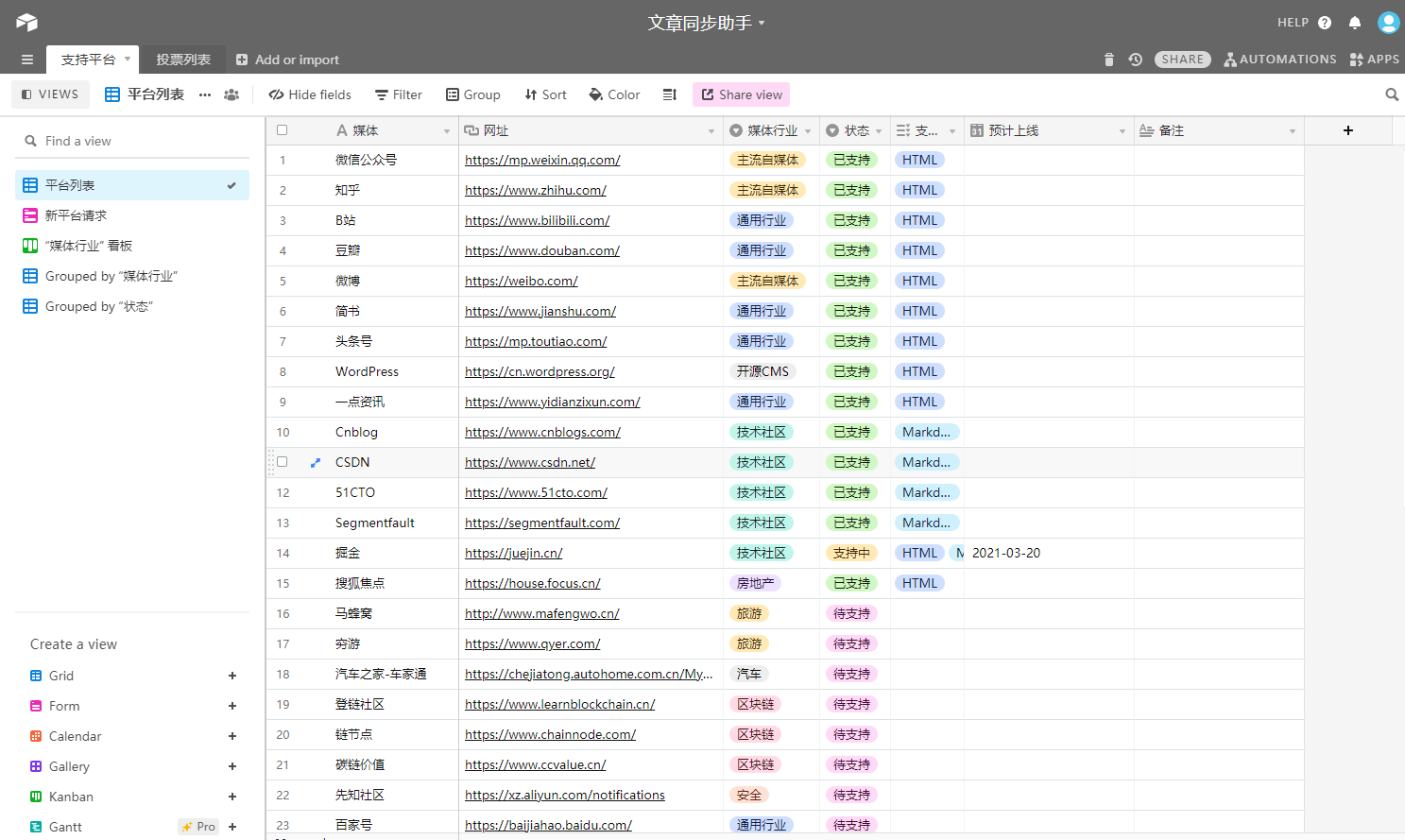The height and width of the screenshot is (840, 1405).
Task: Click the Share view button
Action: tap(741, 94)
